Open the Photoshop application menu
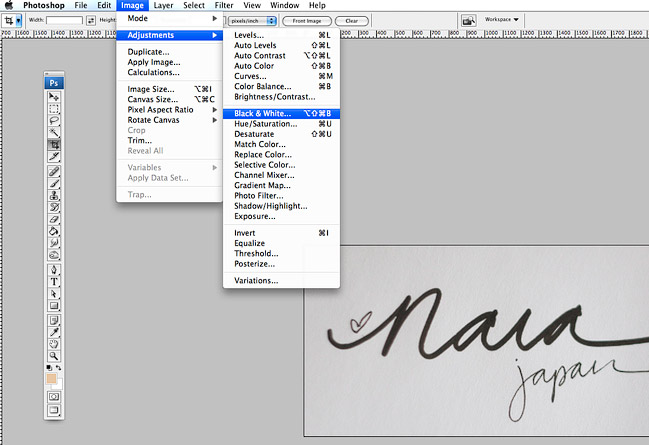The image size is (649, 445). [x=44, y=5]
